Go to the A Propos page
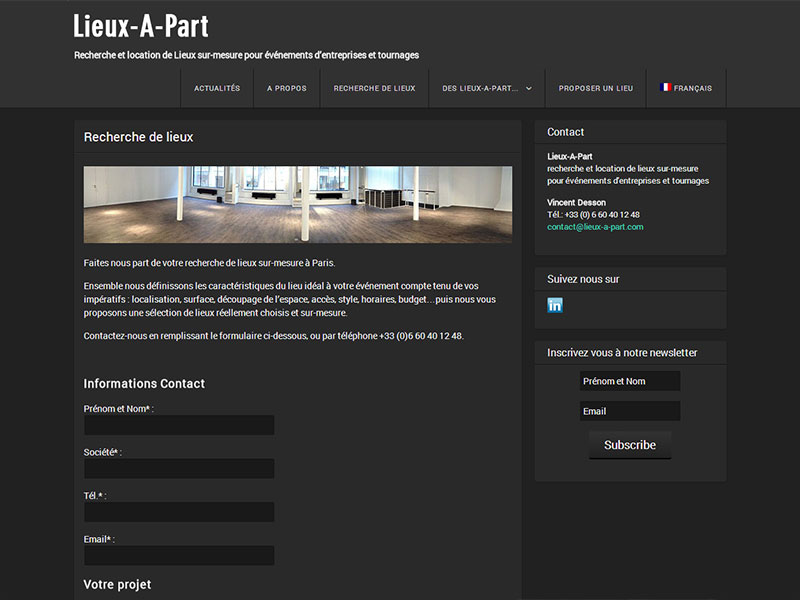 pyautogui.click(x=287, y=88)
